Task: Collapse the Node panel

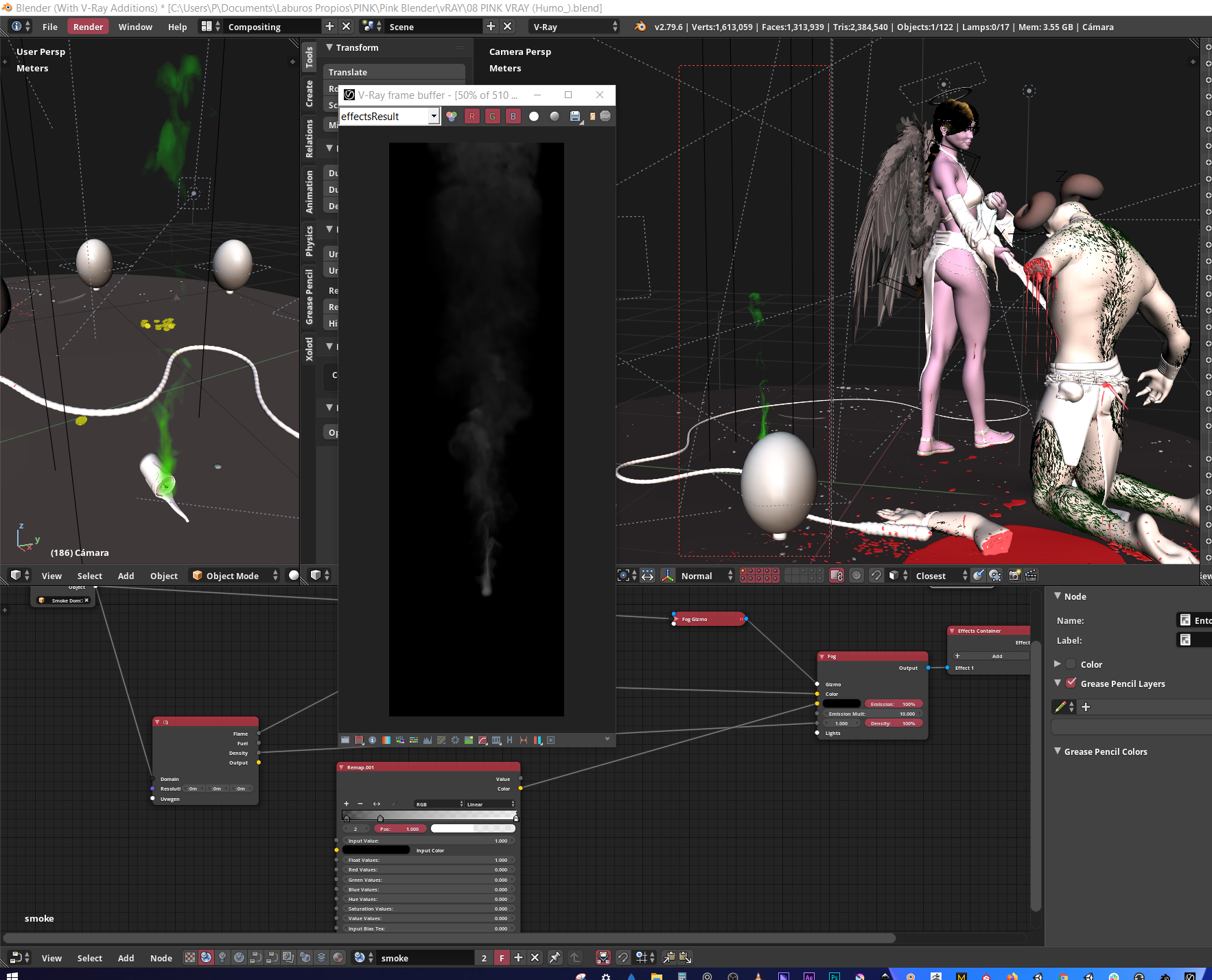Action: tap(1058, 596)
